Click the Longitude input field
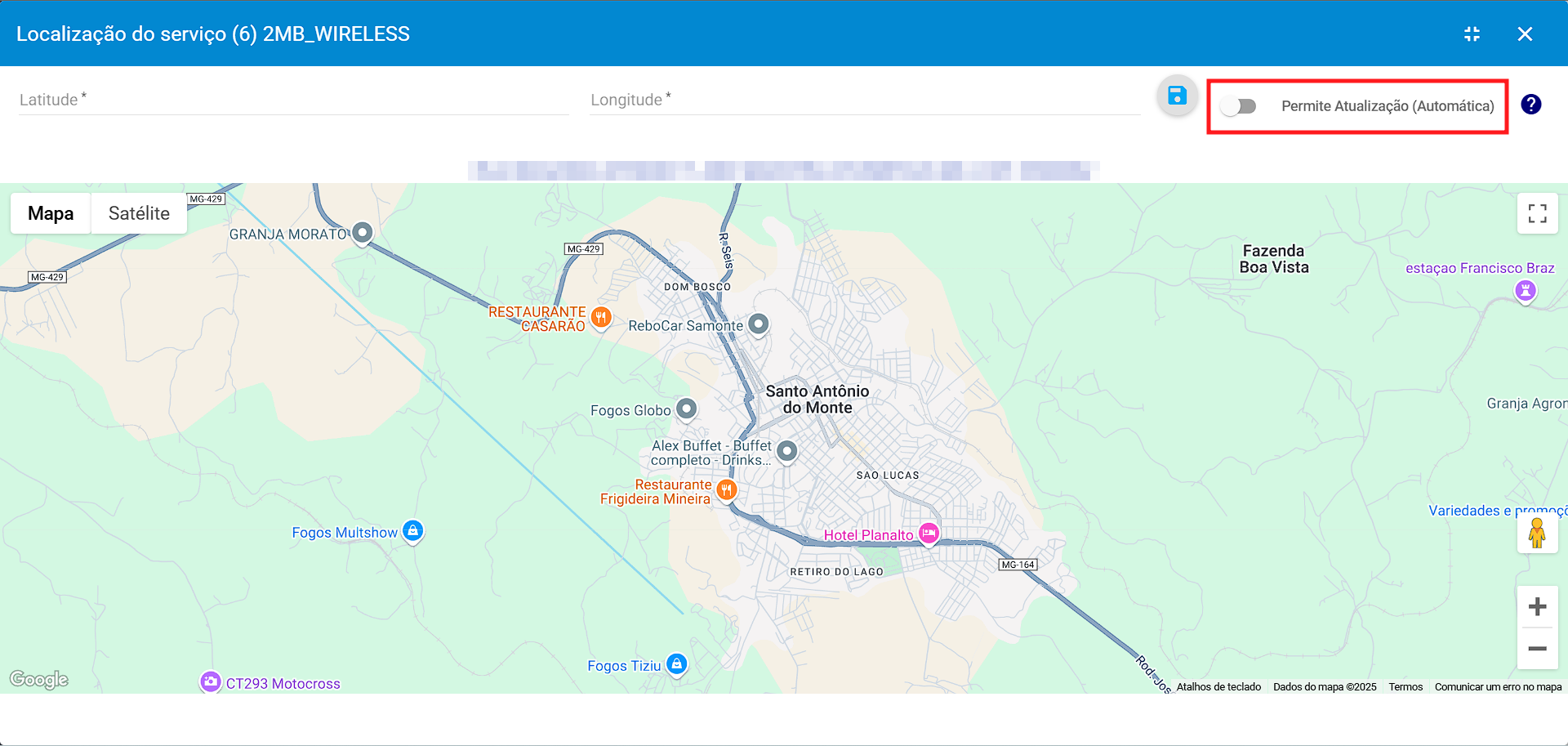This screenshot has width=1568, height=746. point(866,100)
